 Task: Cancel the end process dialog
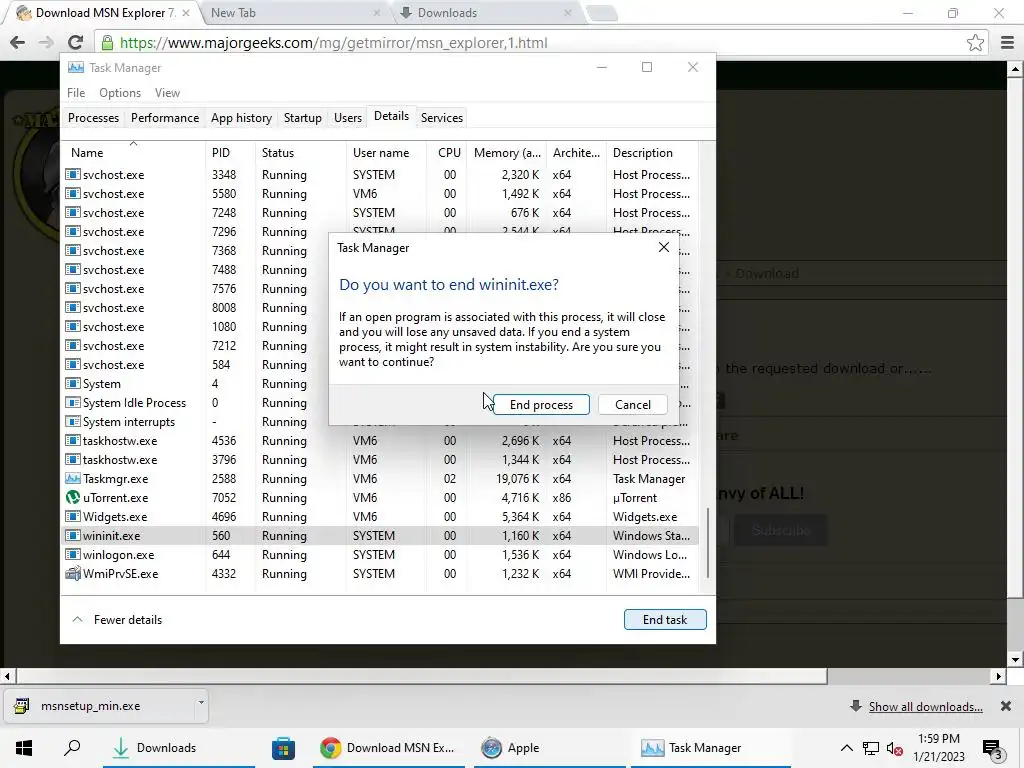[x=632, y=404]
